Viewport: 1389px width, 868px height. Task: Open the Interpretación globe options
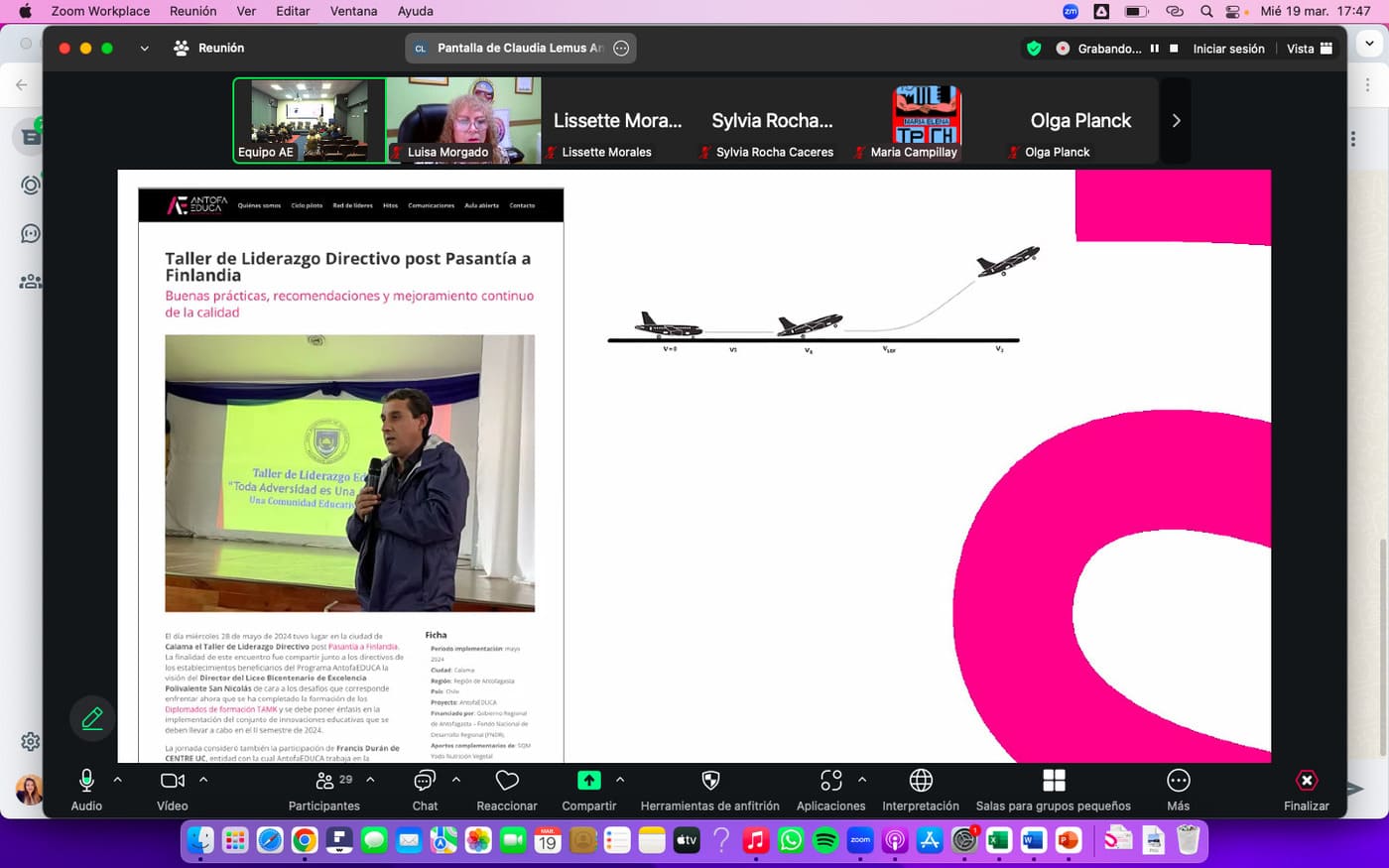click(x=921, y=790)
